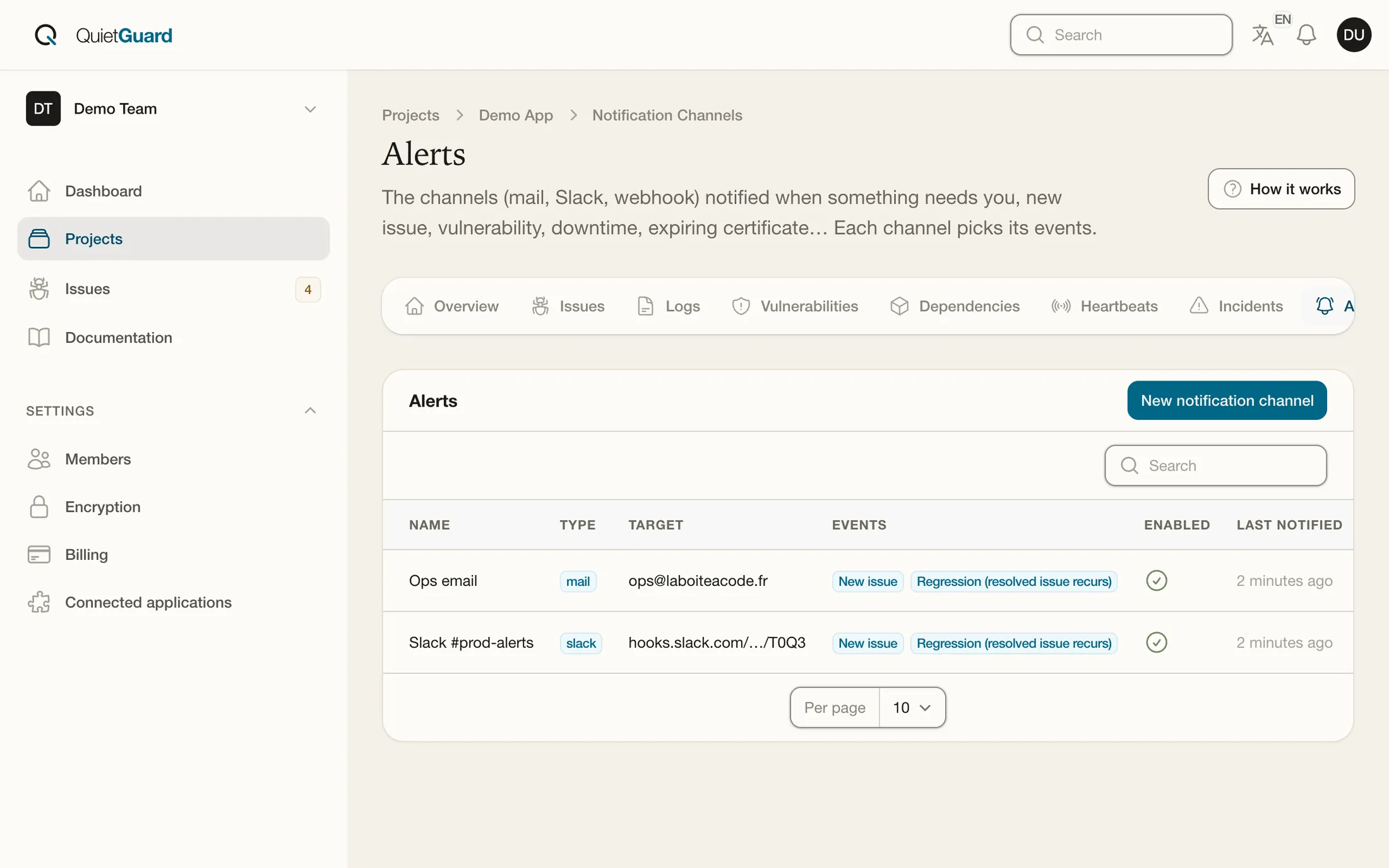Open Members settings page
Image resolution: width=1389 pixels, height=868 pixels.
174,459
